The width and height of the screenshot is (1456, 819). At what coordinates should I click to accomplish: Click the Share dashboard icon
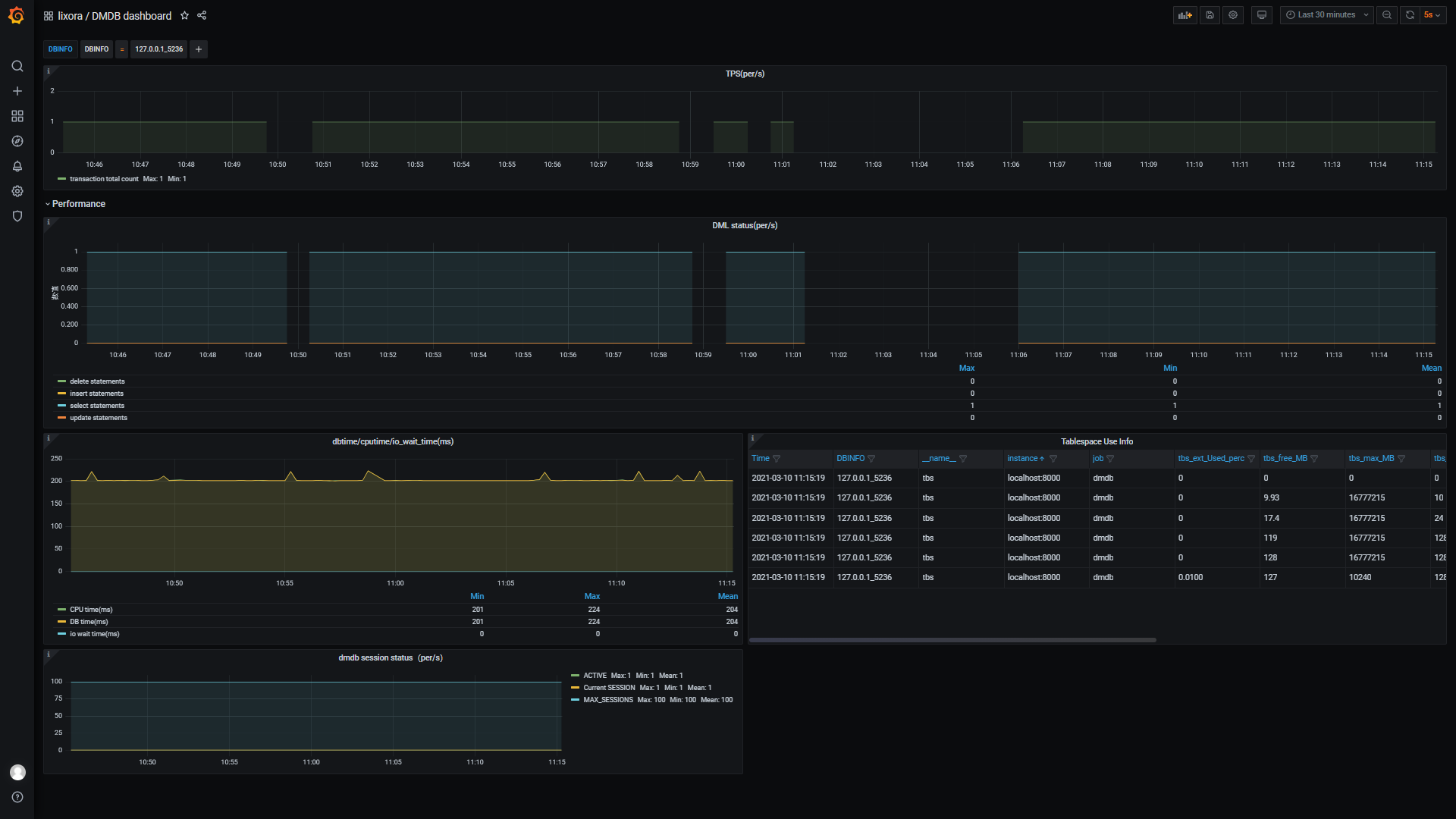pyautogui.click(x=202, y=15)
